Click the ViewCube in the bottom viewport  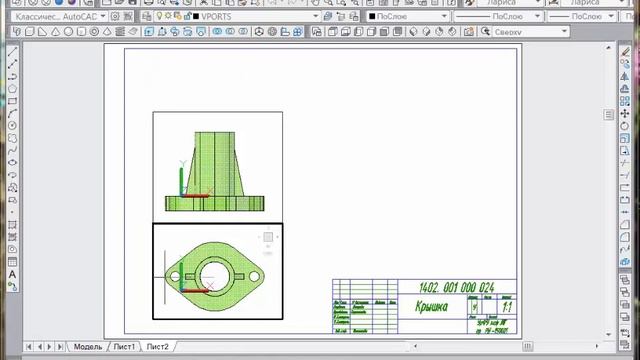click(268, 237)
